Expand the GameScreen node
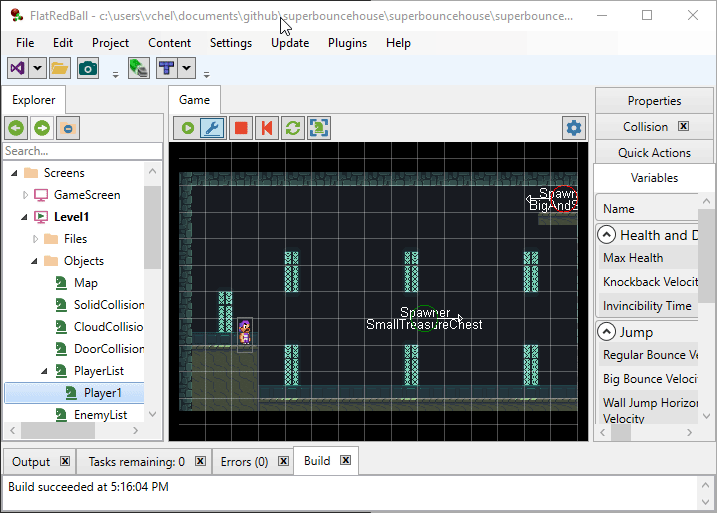Image resolution: width=717 pixels, height=513 pixels. [x=25, y=195]
